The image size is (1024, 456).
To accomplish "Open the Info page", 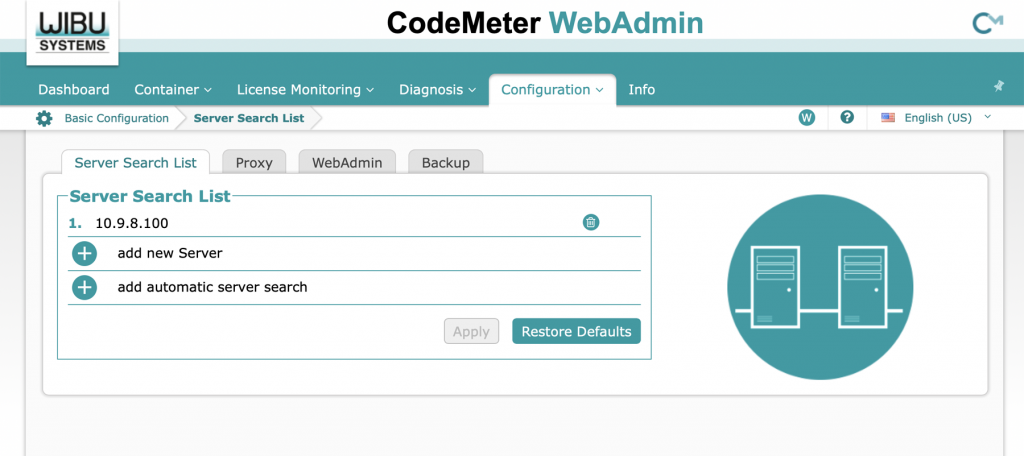I will (641, 90).
